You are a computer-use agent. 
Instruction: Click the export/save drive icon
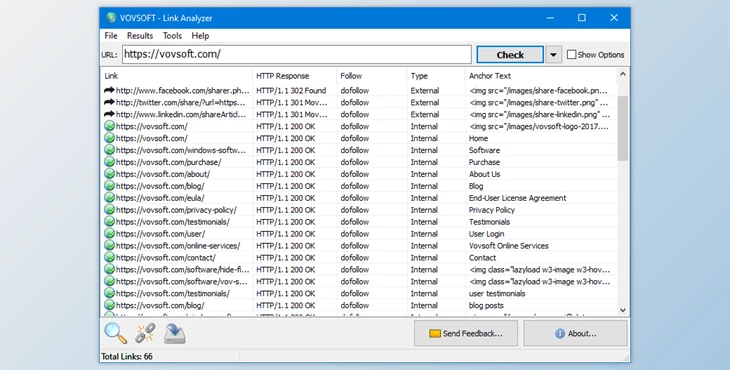175,334
